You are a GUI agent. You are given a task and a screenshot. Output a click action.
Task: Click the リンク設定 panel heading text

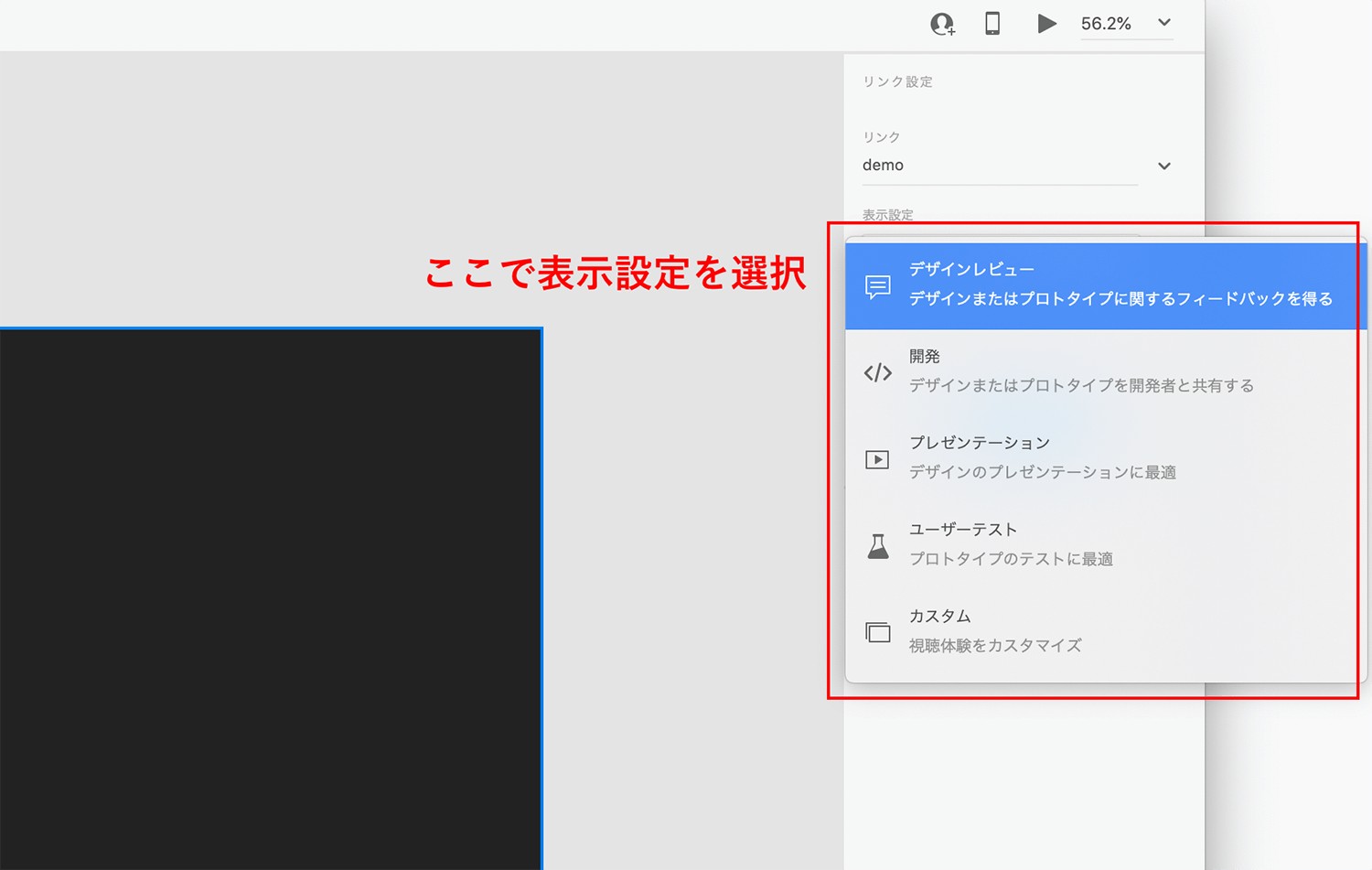point(897,81)
